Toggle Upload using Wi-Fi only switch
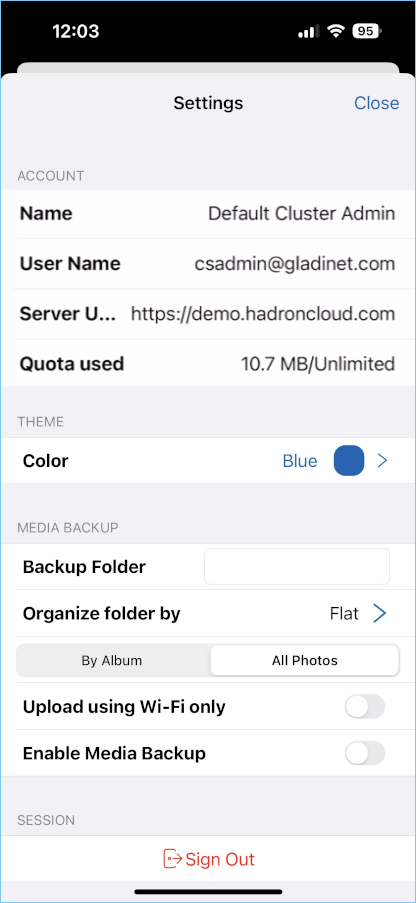The width and height of the screenshot is (416, 903). point(365,707)
